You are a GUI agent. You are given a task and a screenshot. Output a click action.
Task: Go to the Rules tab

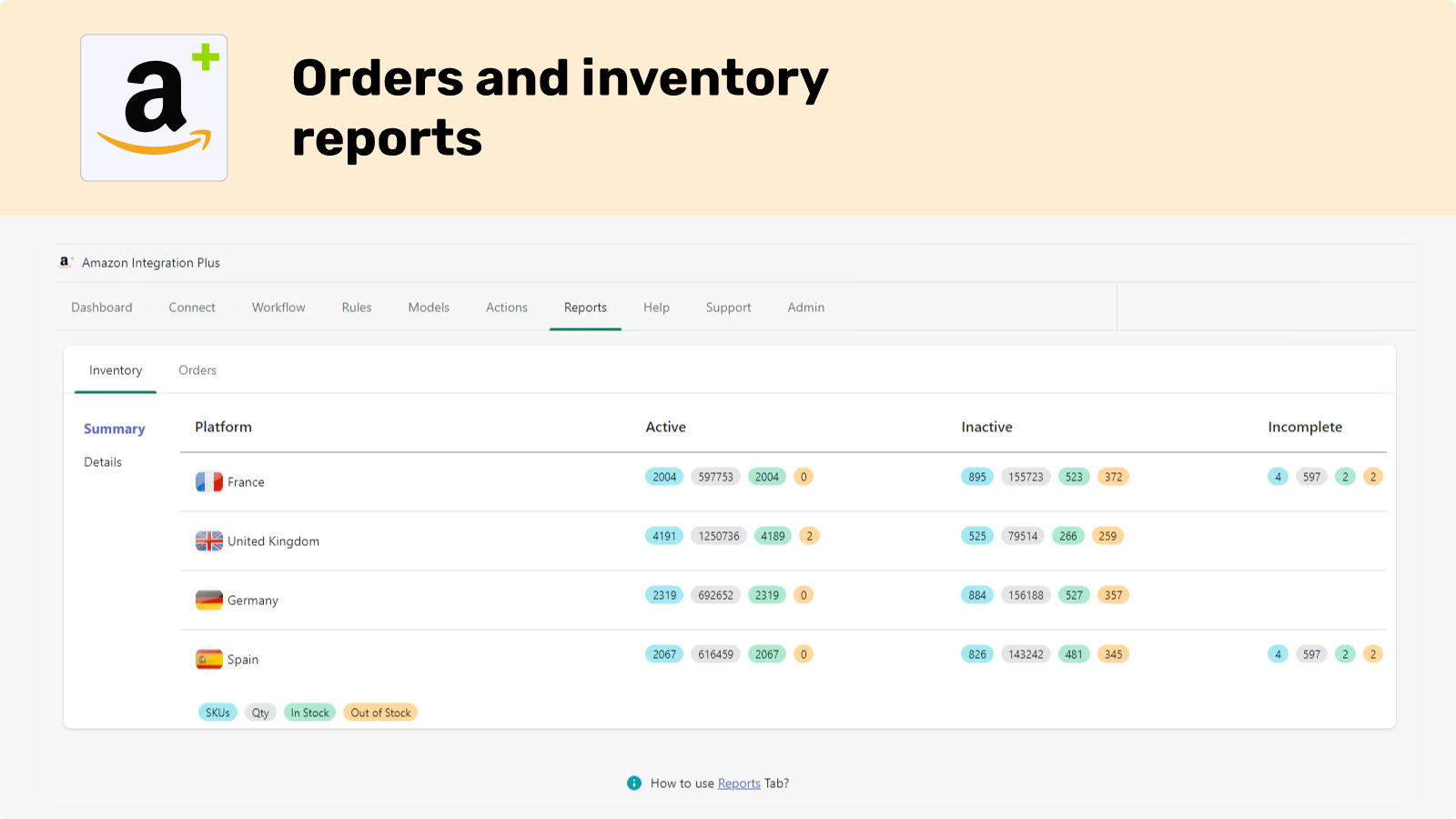(357, 308)
